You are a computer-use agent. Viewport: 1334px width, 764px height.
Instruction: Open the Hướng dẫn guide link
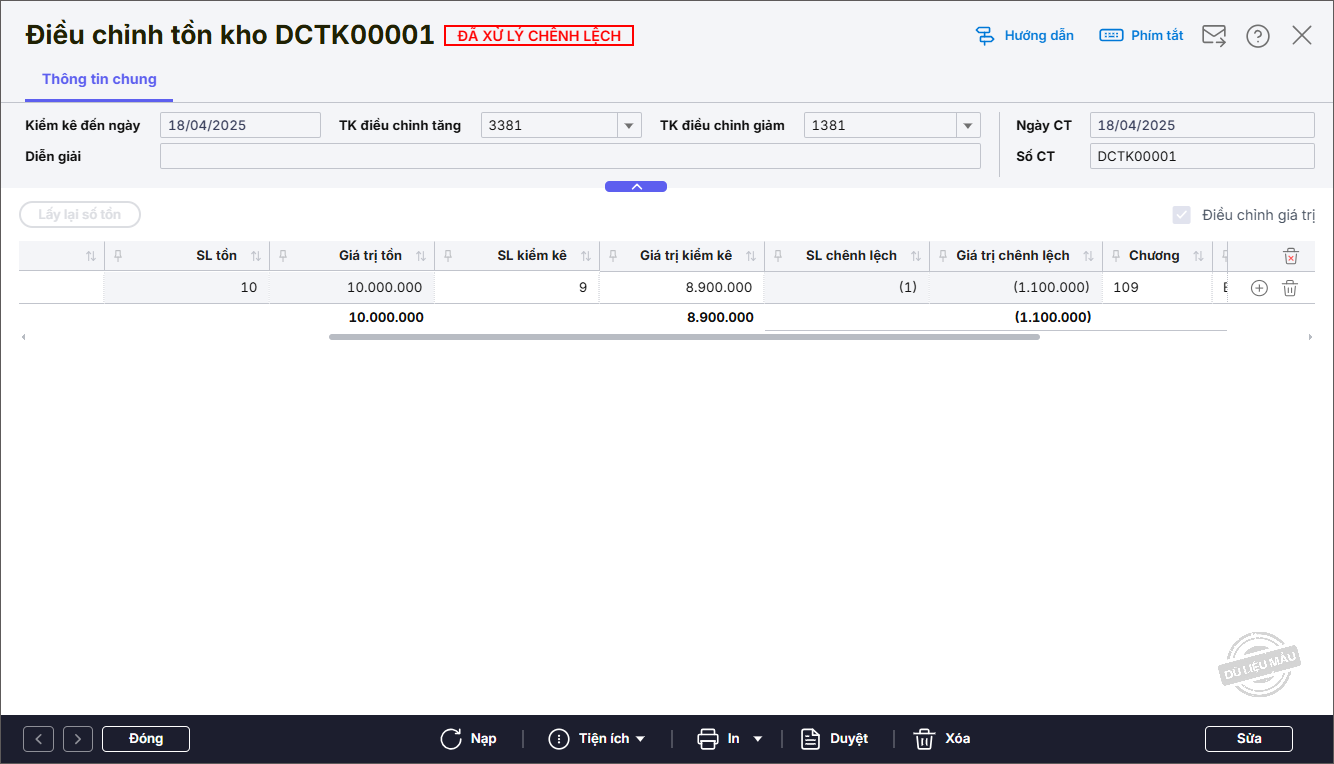[1024, 36]
